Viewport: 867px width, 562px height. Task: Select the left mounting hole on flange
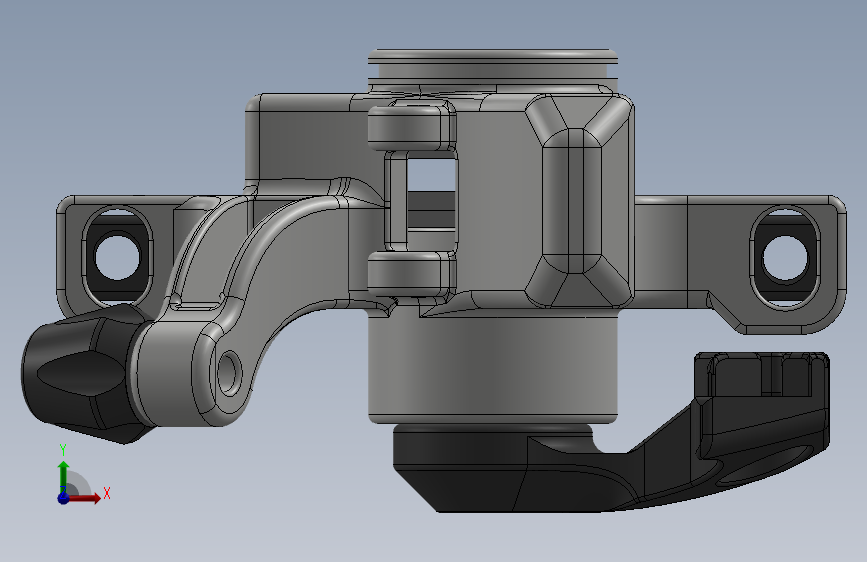click(x=118, y=258)
